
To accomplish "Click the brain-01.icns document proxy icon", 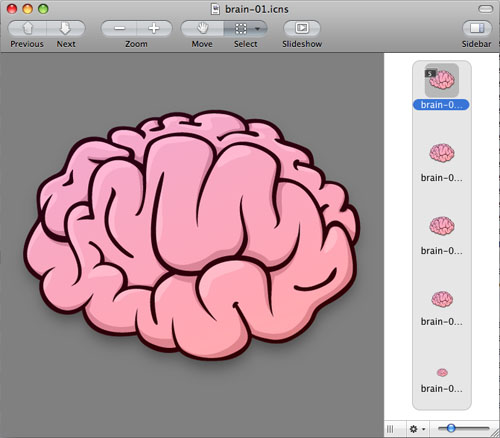I will click(216, 9).
